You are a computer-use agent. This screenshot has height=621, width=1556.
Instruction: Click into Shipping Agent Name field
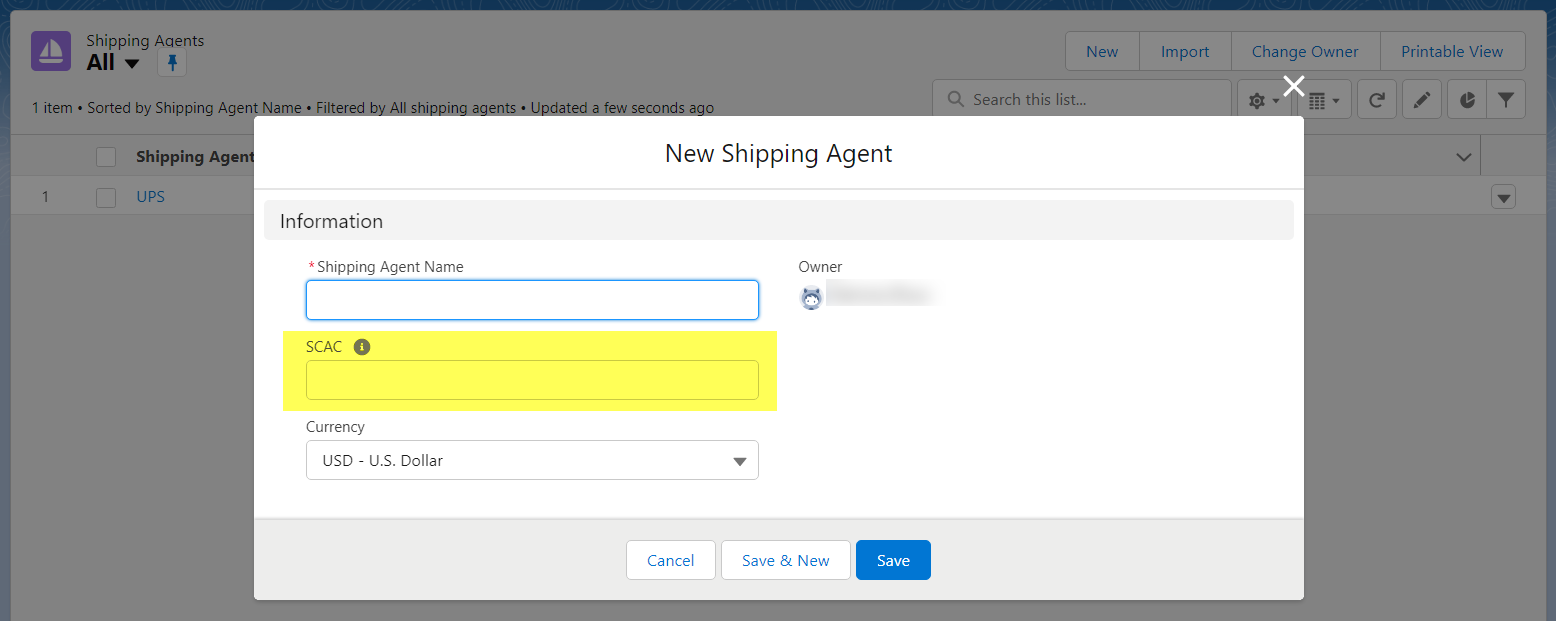532,300
